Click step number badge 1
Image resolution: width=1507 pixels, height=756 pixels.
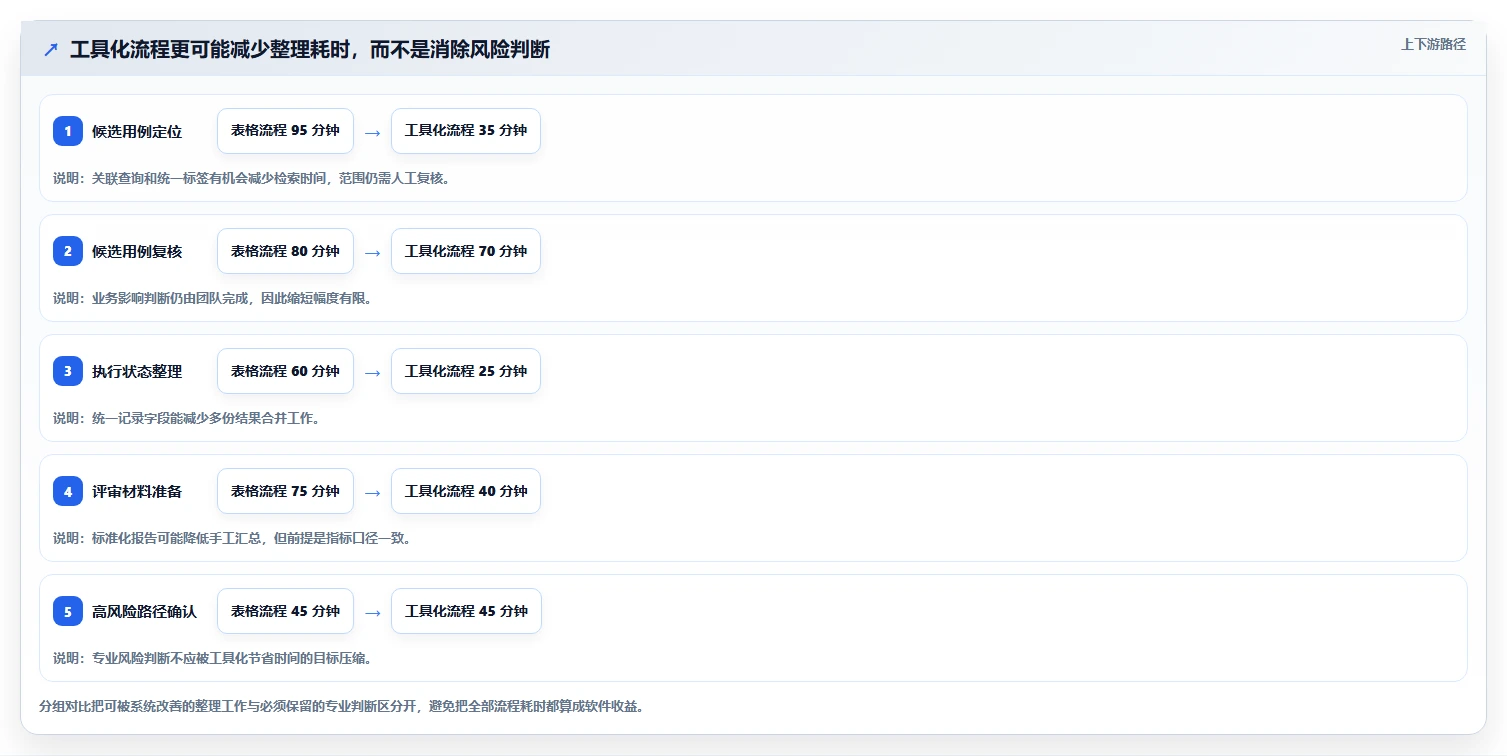pos(68,131)
